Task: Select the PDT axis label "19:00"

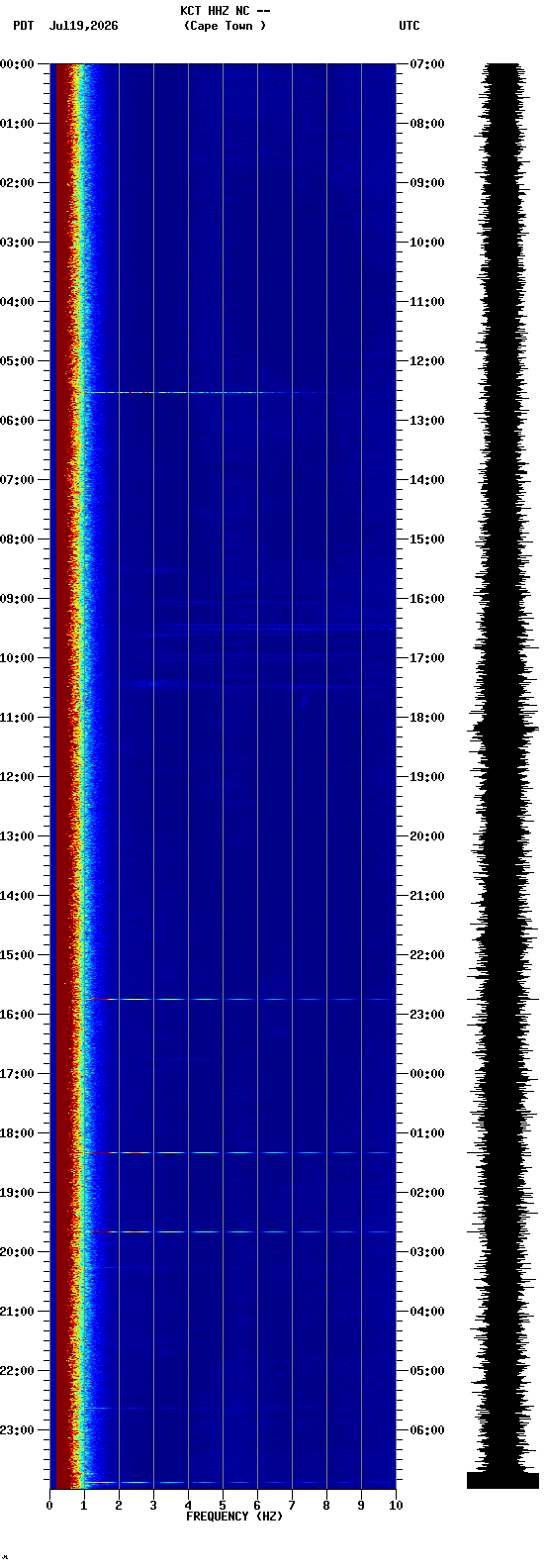Action: click(x=17, y=1193)
